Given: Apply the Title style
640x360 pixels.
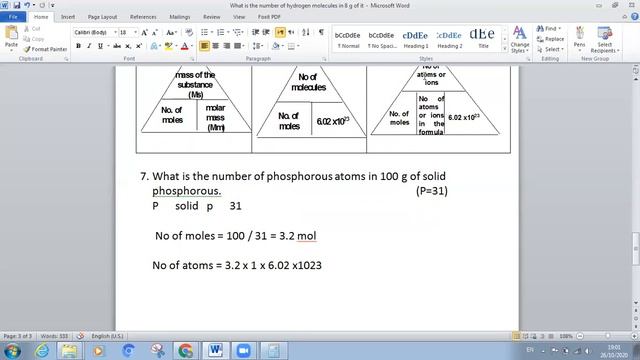Looking at the screenshot, I should click(483, 39).
